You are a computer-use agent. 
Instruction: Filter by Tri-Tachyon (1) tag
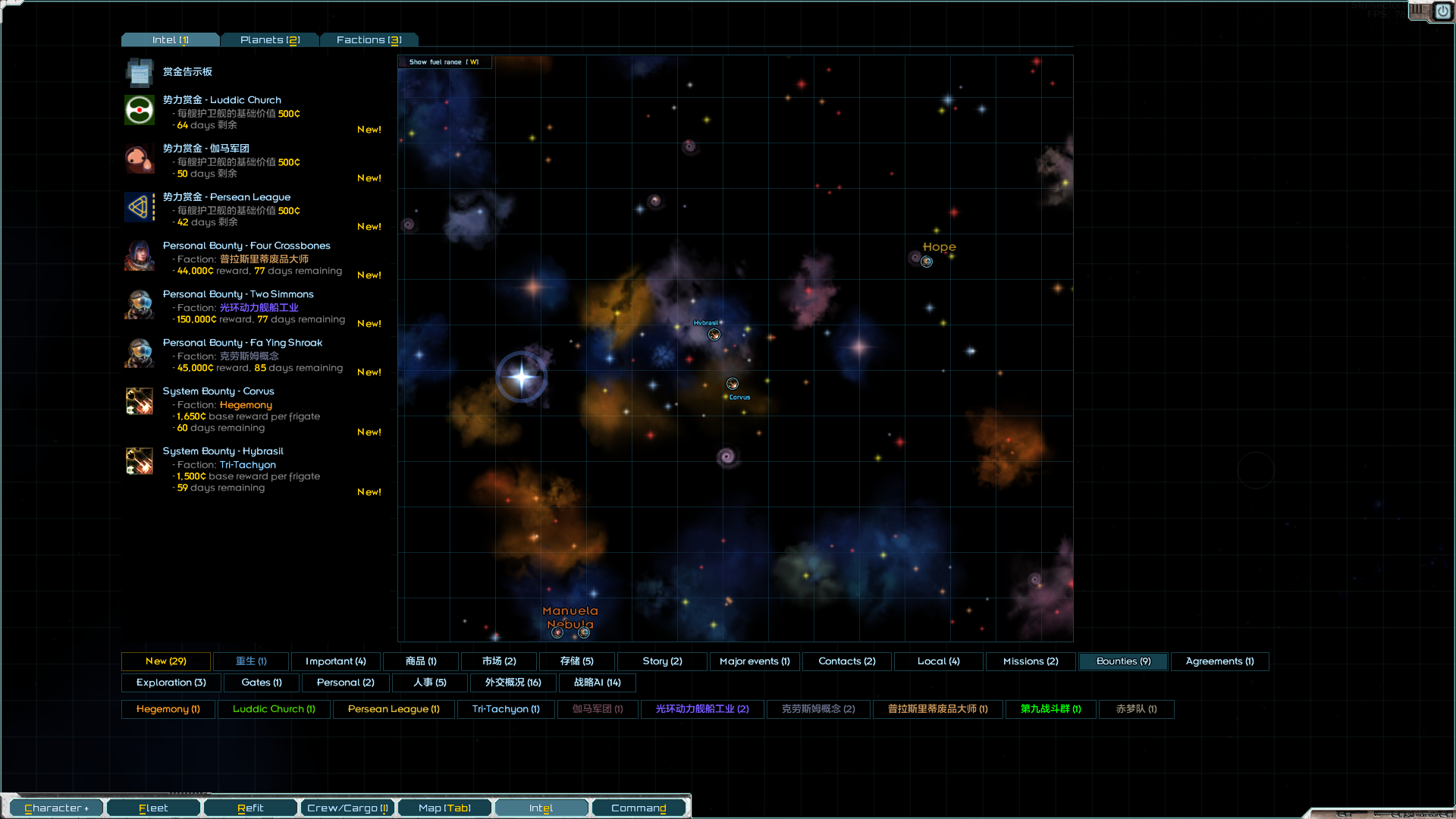(506, 709)
